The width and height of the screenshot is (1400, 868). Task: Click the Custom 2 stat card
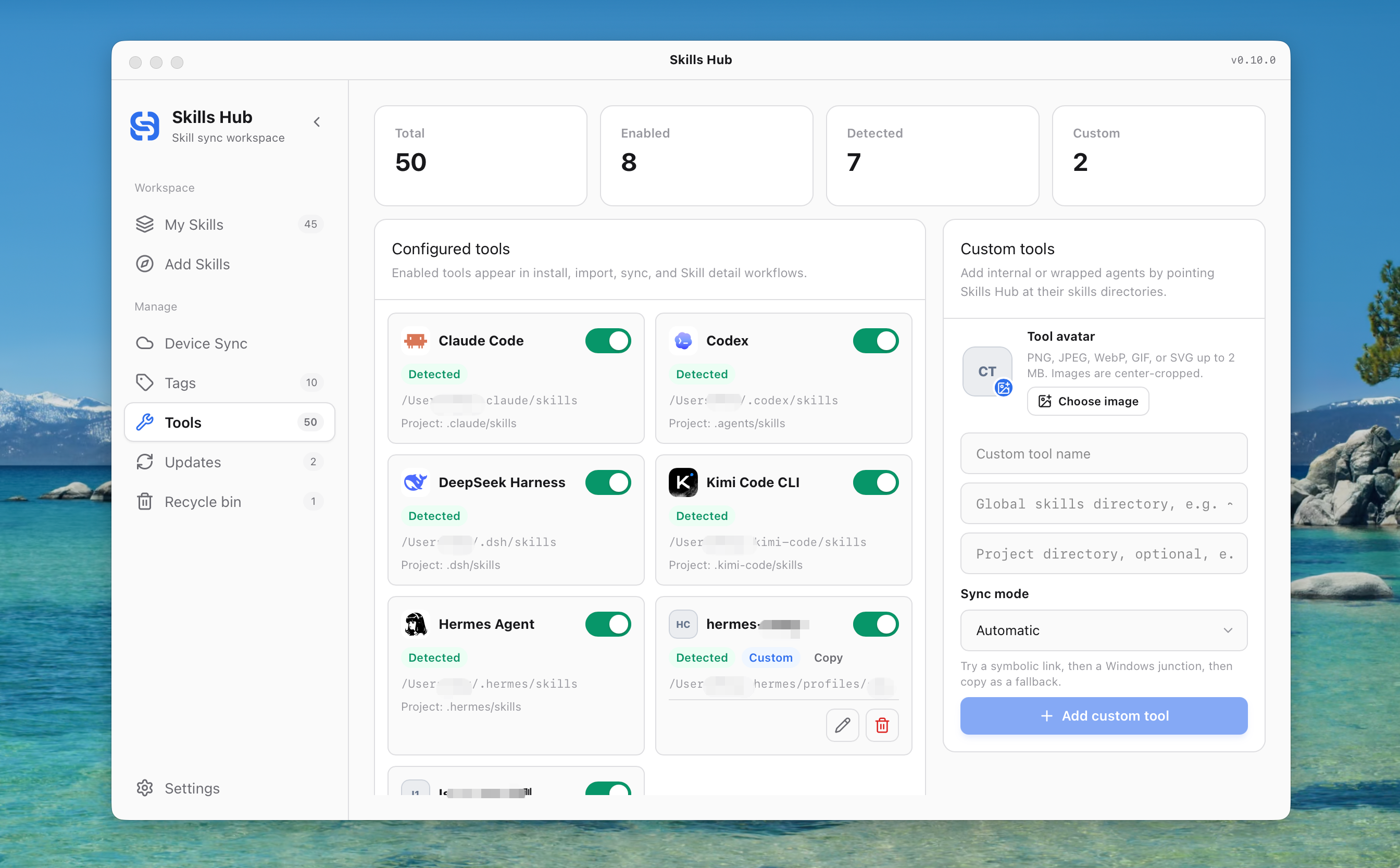pos(1158,156)
